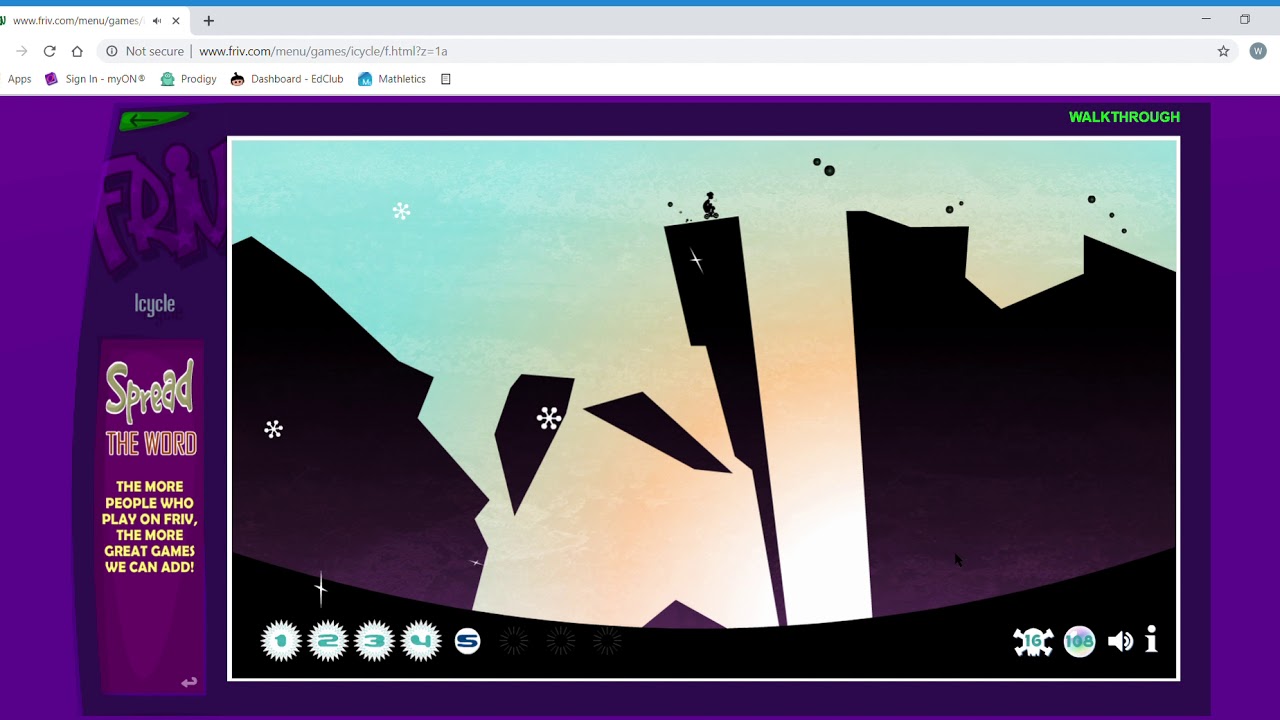Click the cyclist character on the cliff
This screenshot has height=720, width=1280.
click(x=709, y=206)
